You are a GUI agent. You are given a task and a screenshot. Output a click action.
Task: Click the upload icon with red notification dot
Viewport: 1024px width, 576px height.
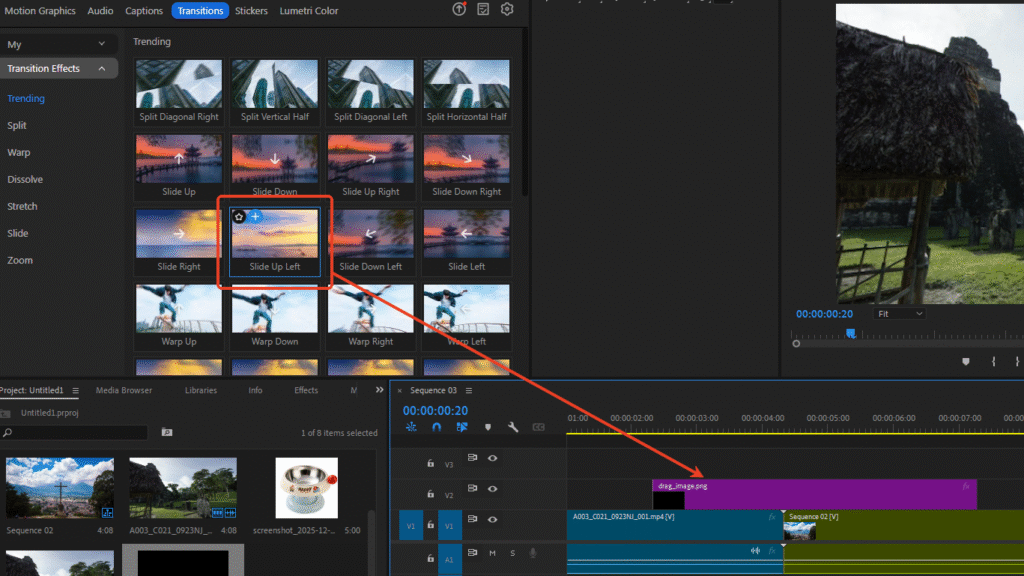(459, 10)
